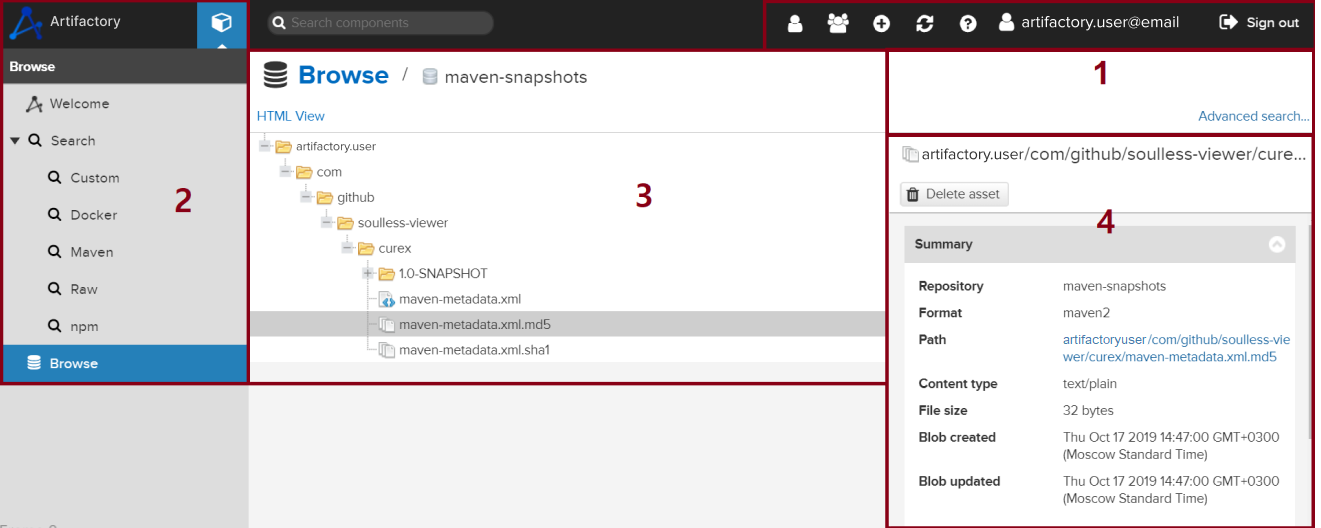
Task: Open the cube browse icon in header
Action: click(x=221, y=23)
